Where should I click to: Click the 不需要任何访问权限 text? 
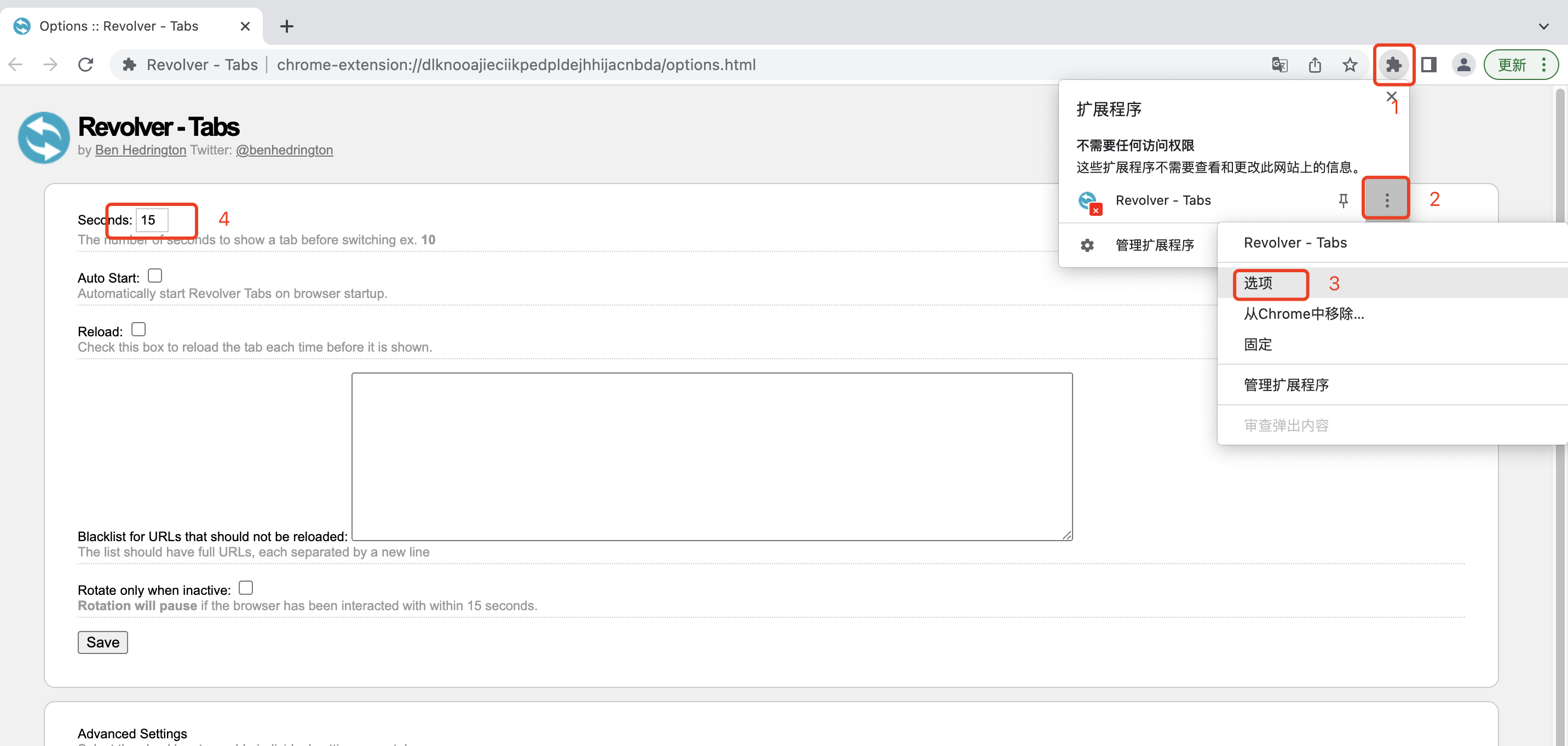[x=1135, y=146]
